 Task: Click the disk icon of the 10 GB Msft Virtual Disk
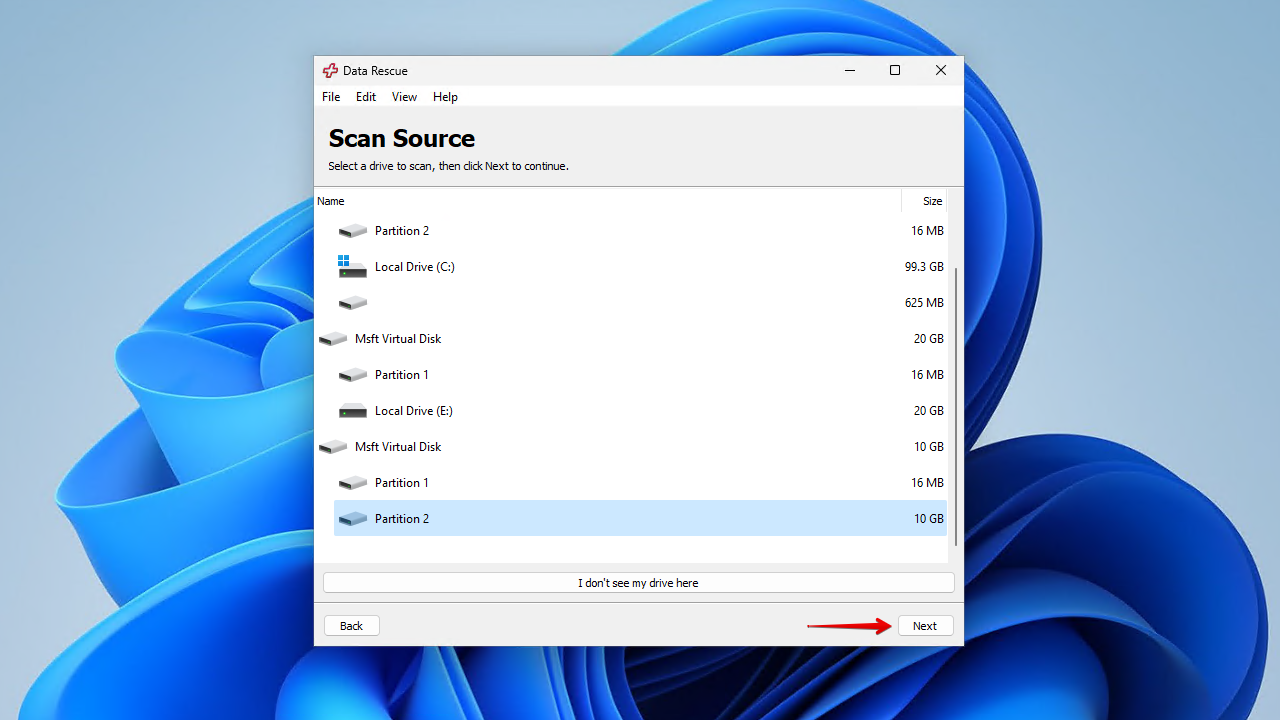coord(332,447)
